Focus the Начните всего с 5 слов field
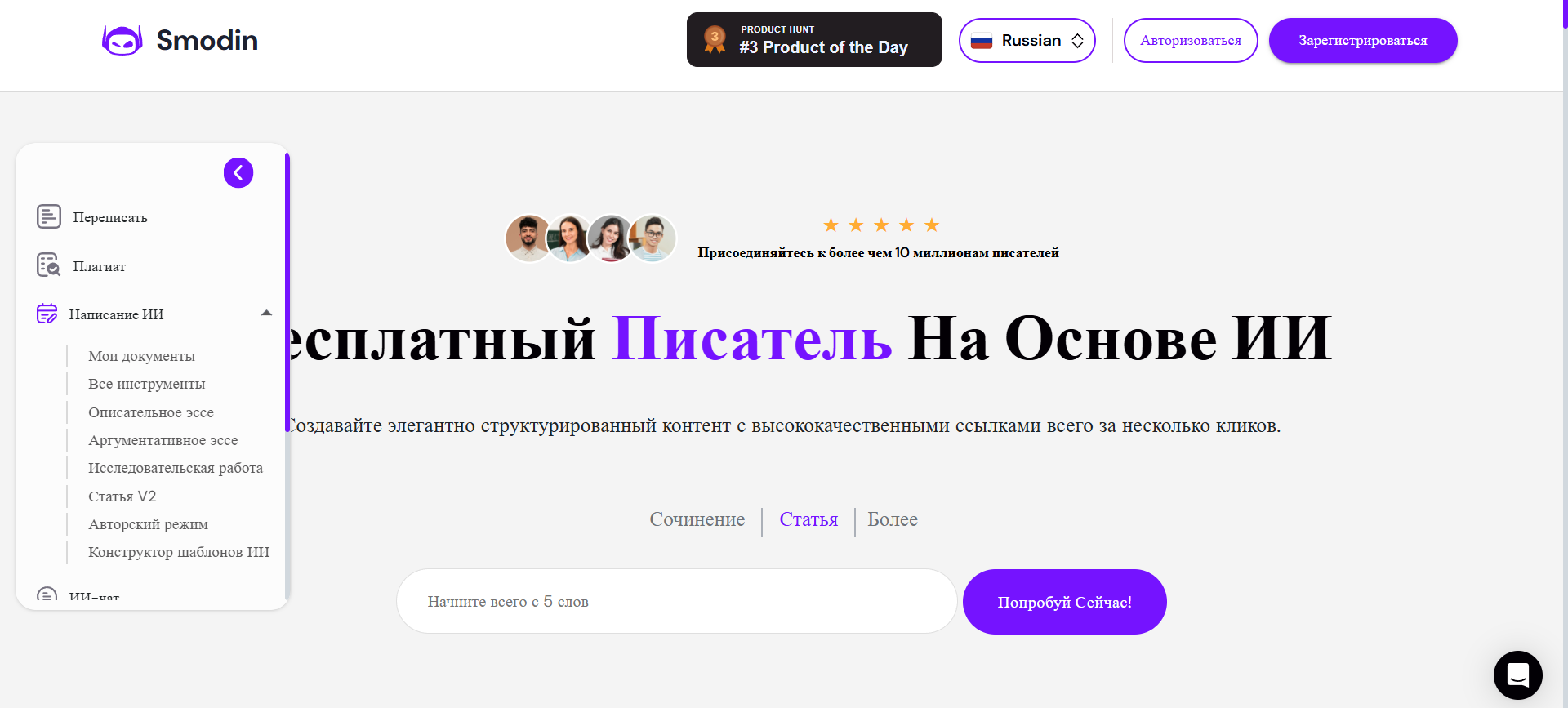 (x=676, y=602)
